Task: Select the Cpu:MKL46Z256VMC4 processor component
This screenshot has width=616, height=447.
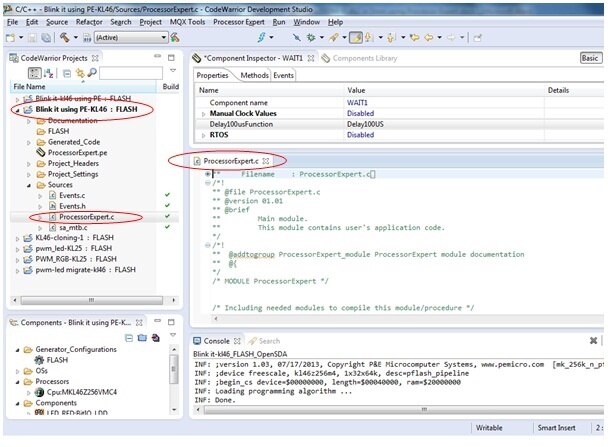Action: (84, 394)
